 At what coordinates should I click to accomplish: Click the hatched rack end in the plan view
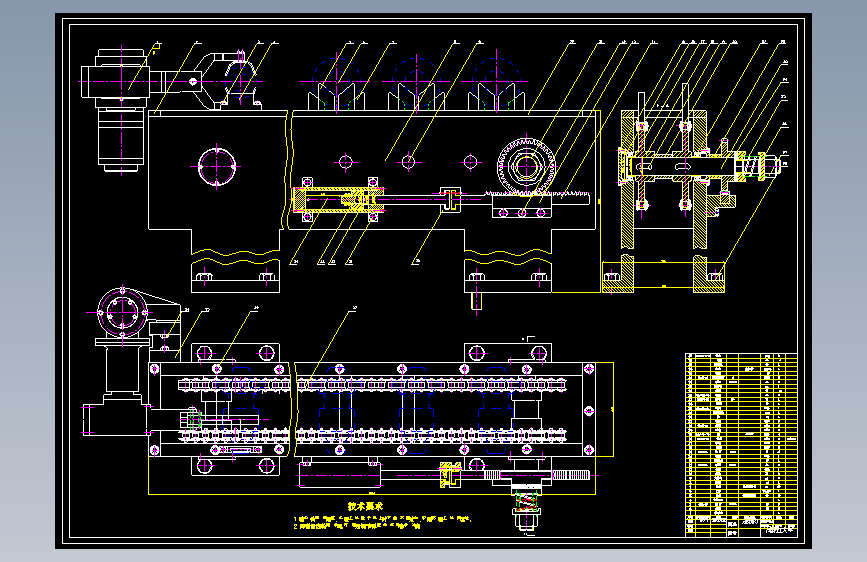tap(571, 475)
